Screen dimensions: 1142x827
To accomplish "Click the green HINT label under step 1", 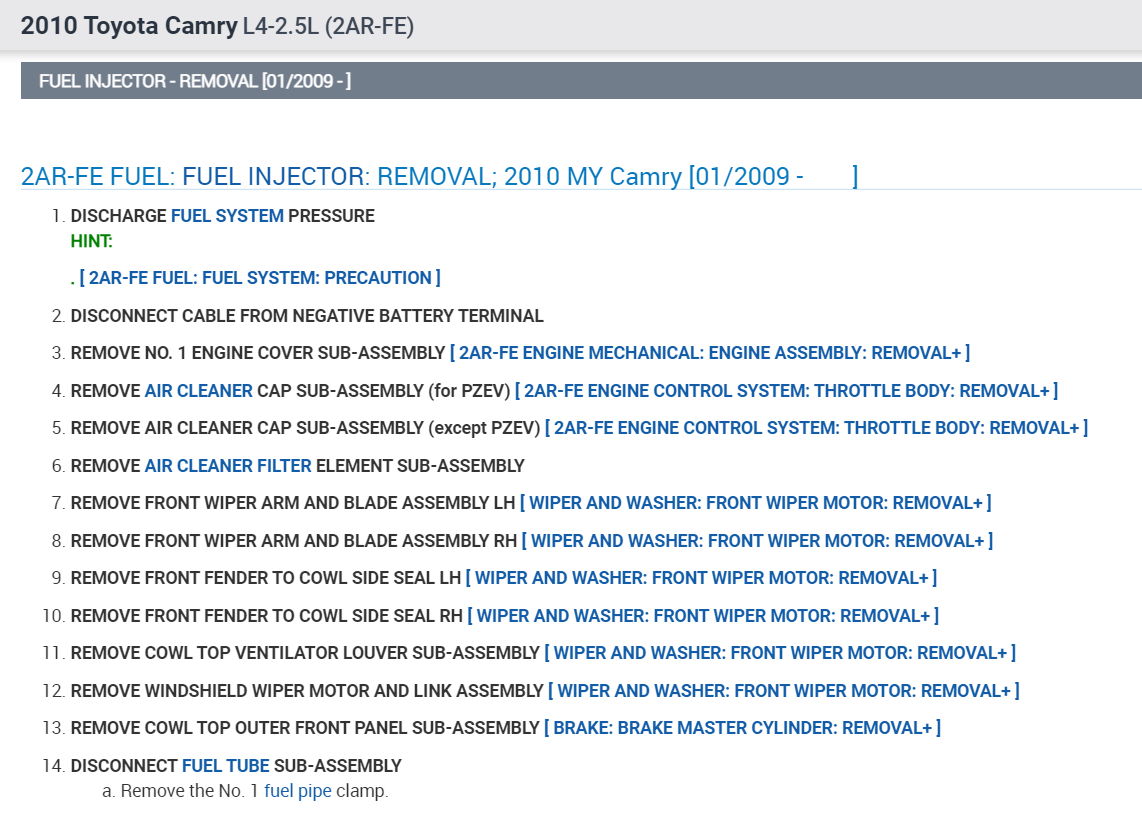I will (x=92, y=241).
